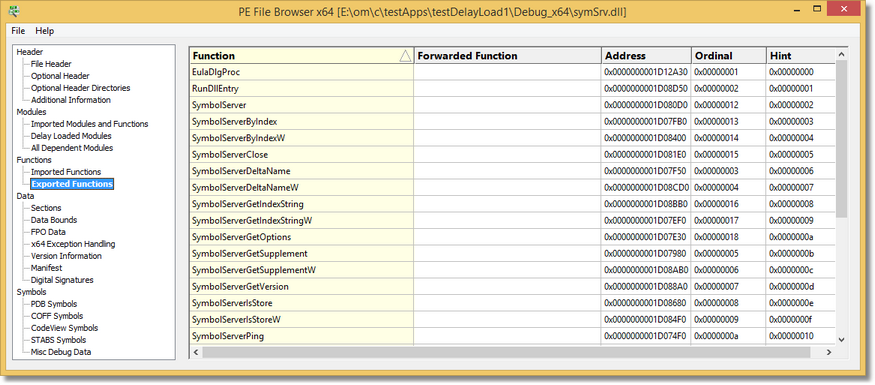Open Misc Debug Data view
The image size is (875, 385).
click(x=61, y=352)
